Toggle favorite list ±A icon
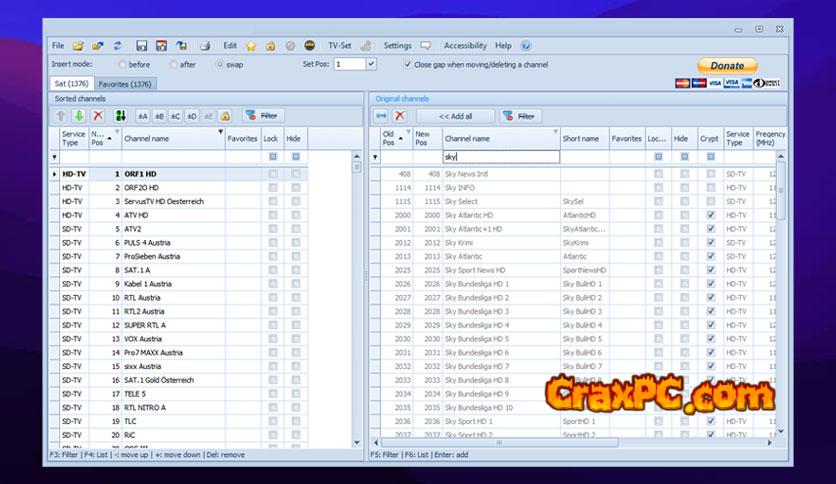The width and height of the screenshot is (836, 484). [x=142, y=116]
